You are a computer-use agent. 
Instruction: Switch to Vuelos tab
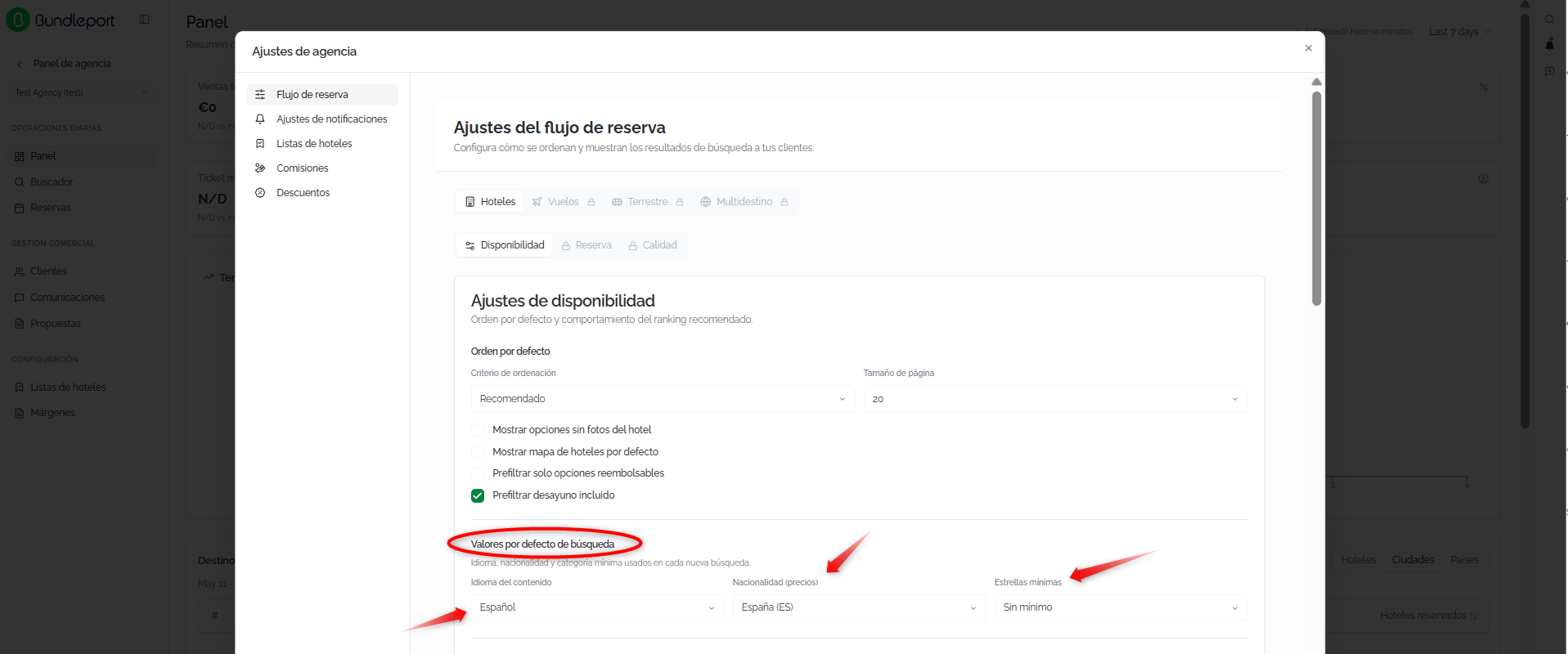(x=564, y=202)
